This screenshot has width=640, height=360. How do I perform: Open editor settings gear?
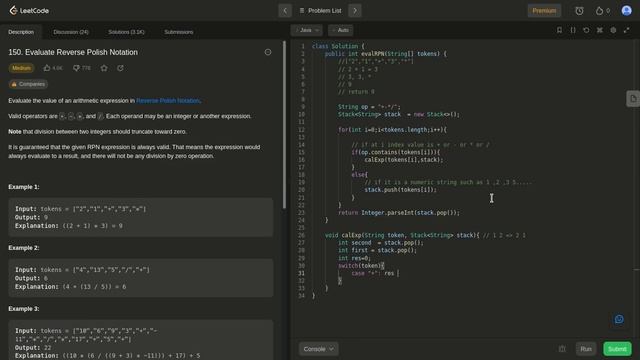click(x=613, y=30)
